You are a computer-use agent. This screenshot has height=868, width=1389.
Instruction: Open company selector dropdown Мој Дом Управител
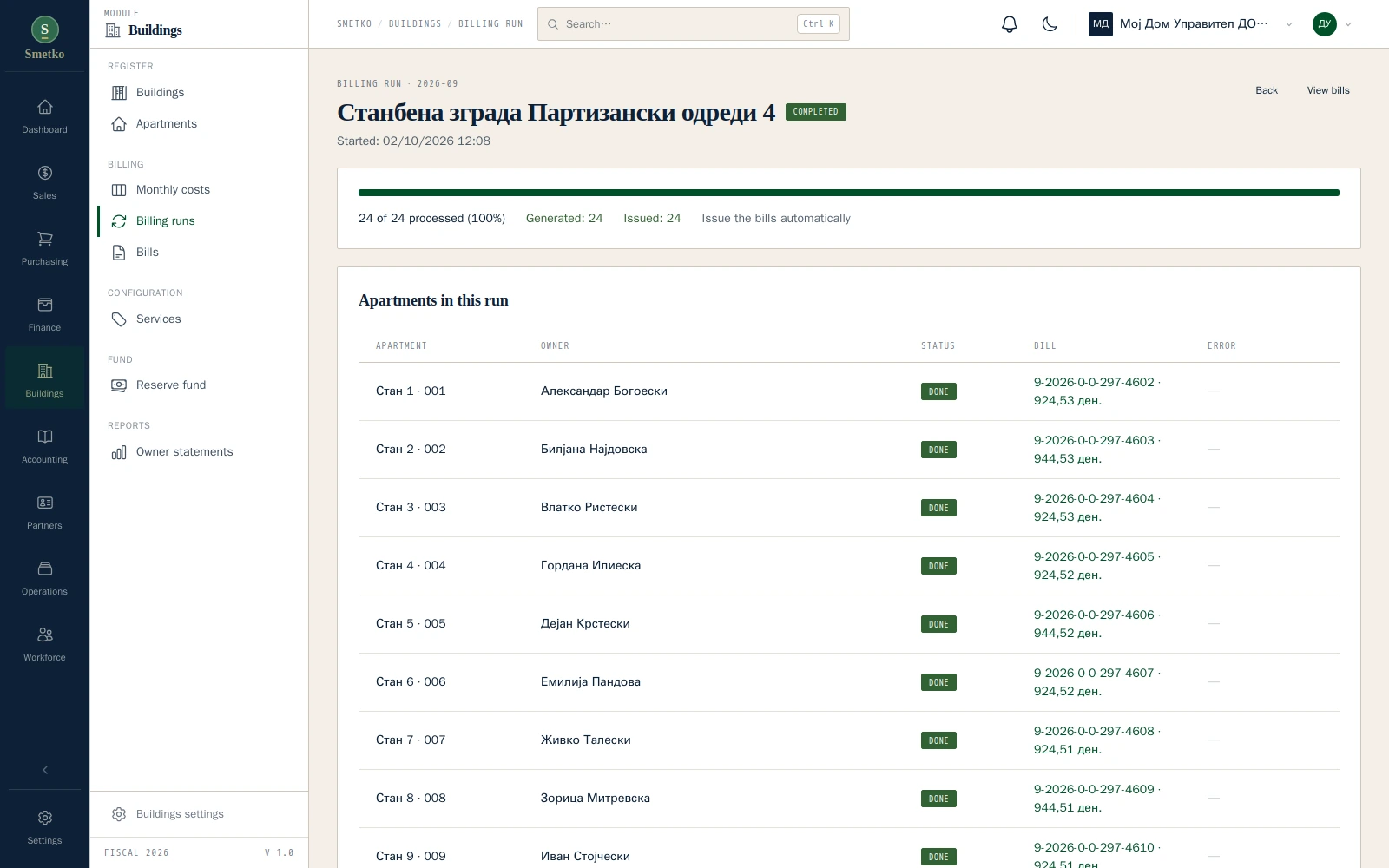tap(1192, 24)
